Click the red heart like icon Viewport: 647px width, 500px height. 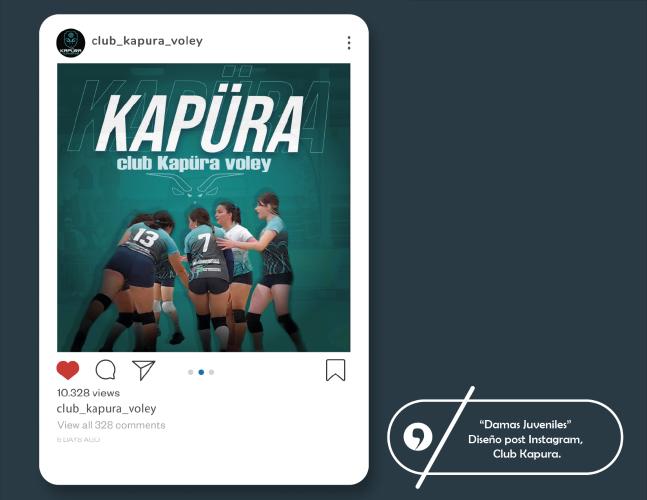pos(68,370)
